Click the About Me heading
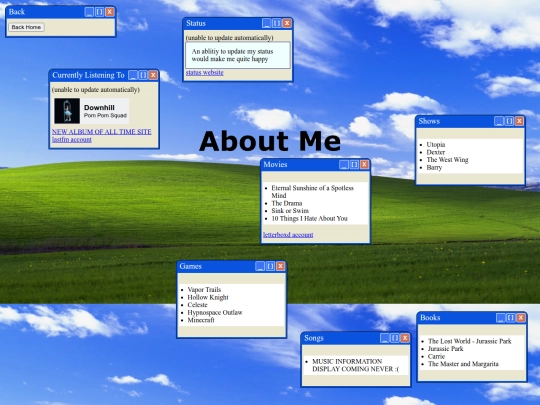Viewport: 540px width, 405px height. pyautogui.click(x=270, y=141)
